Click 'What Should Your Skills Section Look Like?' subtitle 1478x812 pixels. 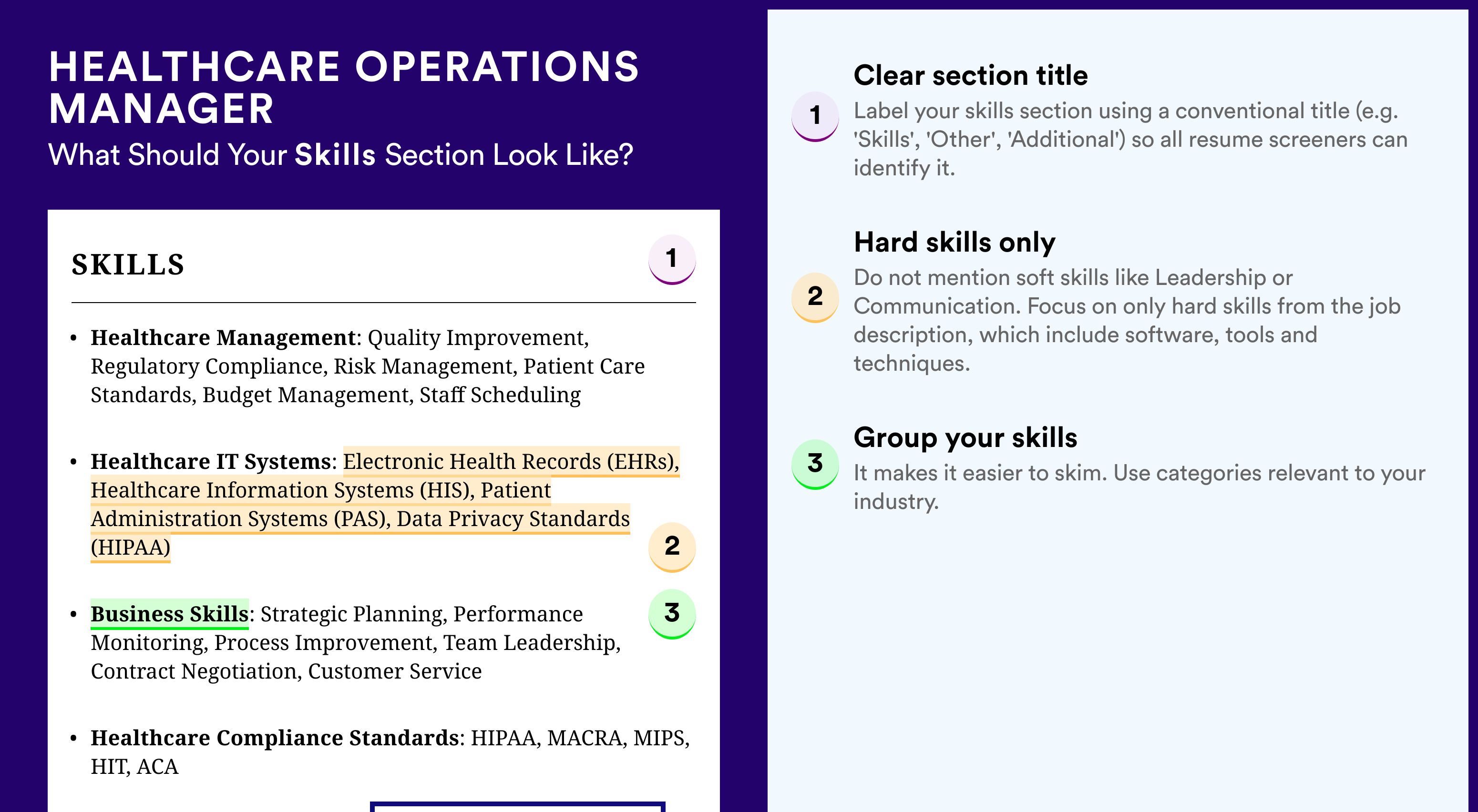coord(341,155)
